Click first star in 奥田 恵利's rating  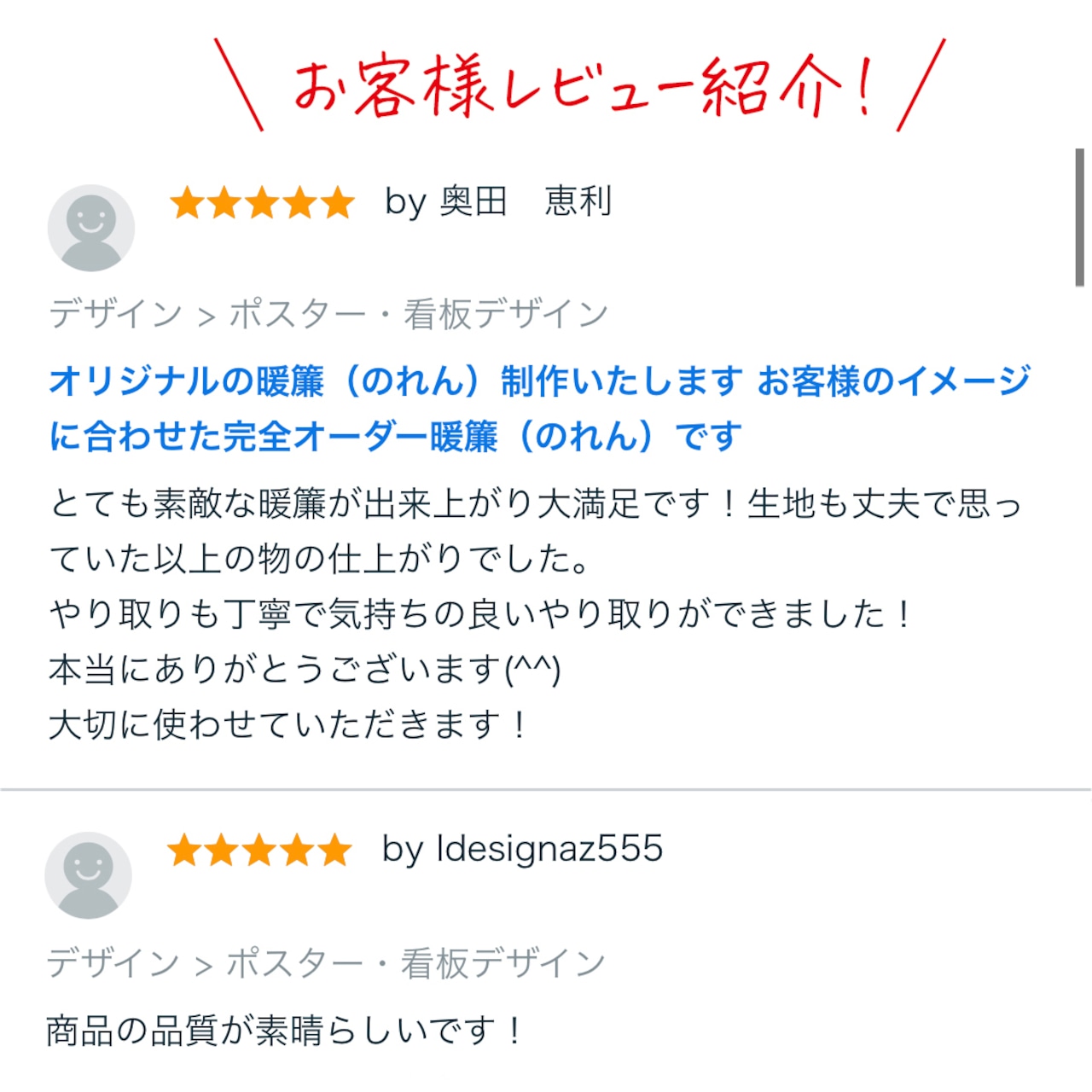tap(187, 204)
